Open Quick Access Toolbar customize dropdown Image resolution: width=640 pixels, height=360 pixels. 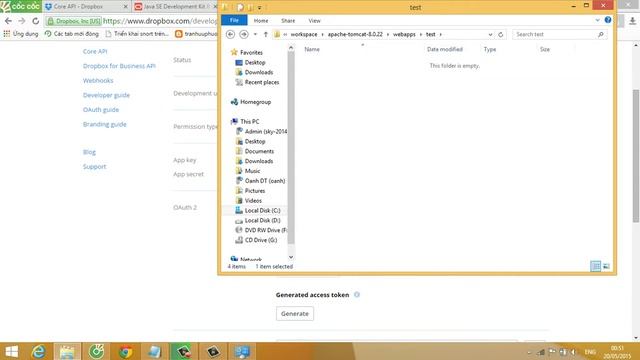pyautogui.click(x=260, y=7)
